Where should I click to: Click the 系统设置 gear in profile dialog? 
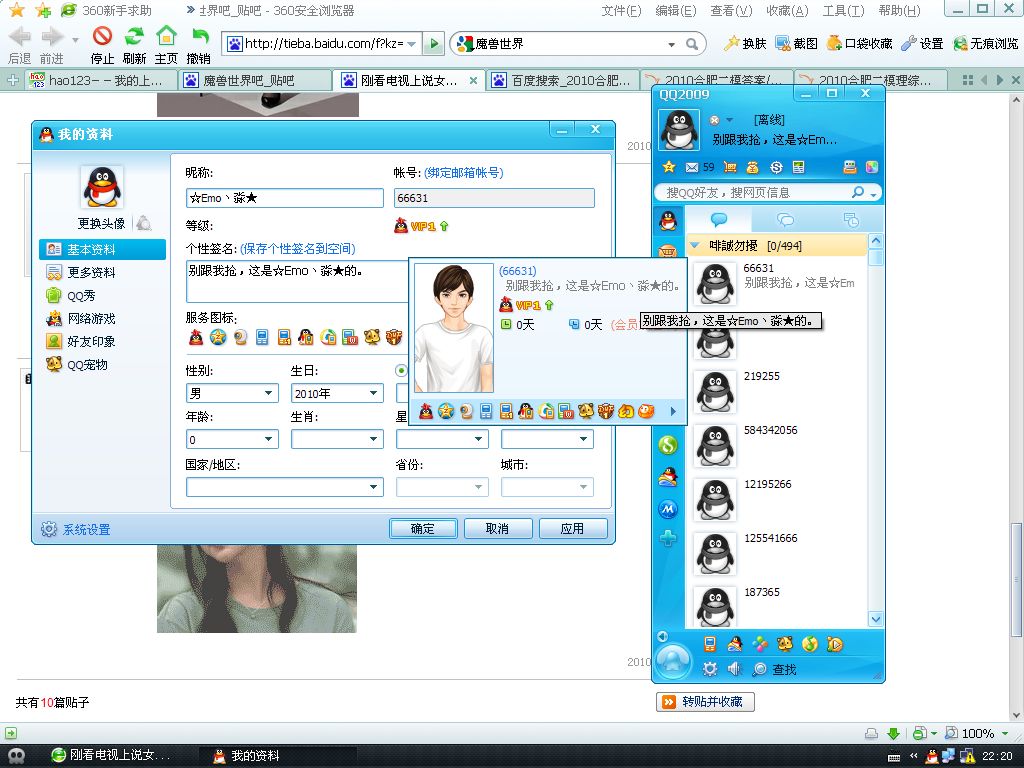point(49,529)
